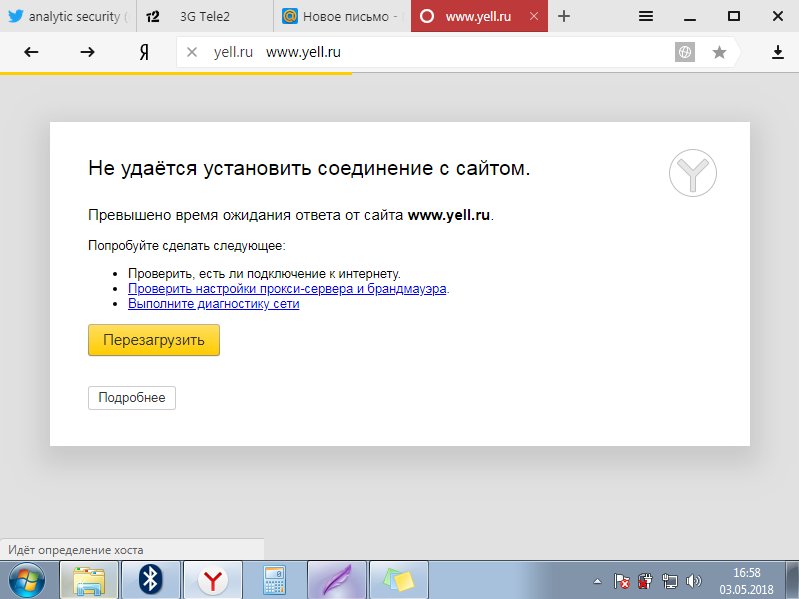Click the text Попробуйте сделать следующее
This screenshot has height=599, width=799.
pos(187,246)
